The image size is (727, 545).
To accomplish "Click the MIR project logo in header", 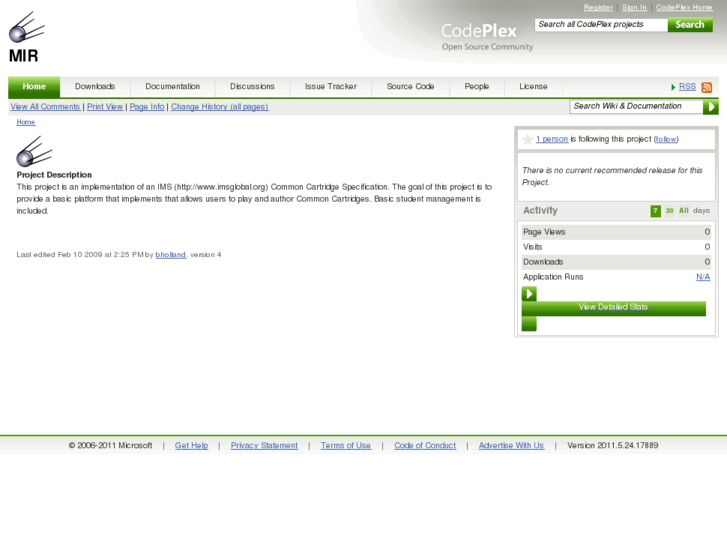I will [26, 37].
